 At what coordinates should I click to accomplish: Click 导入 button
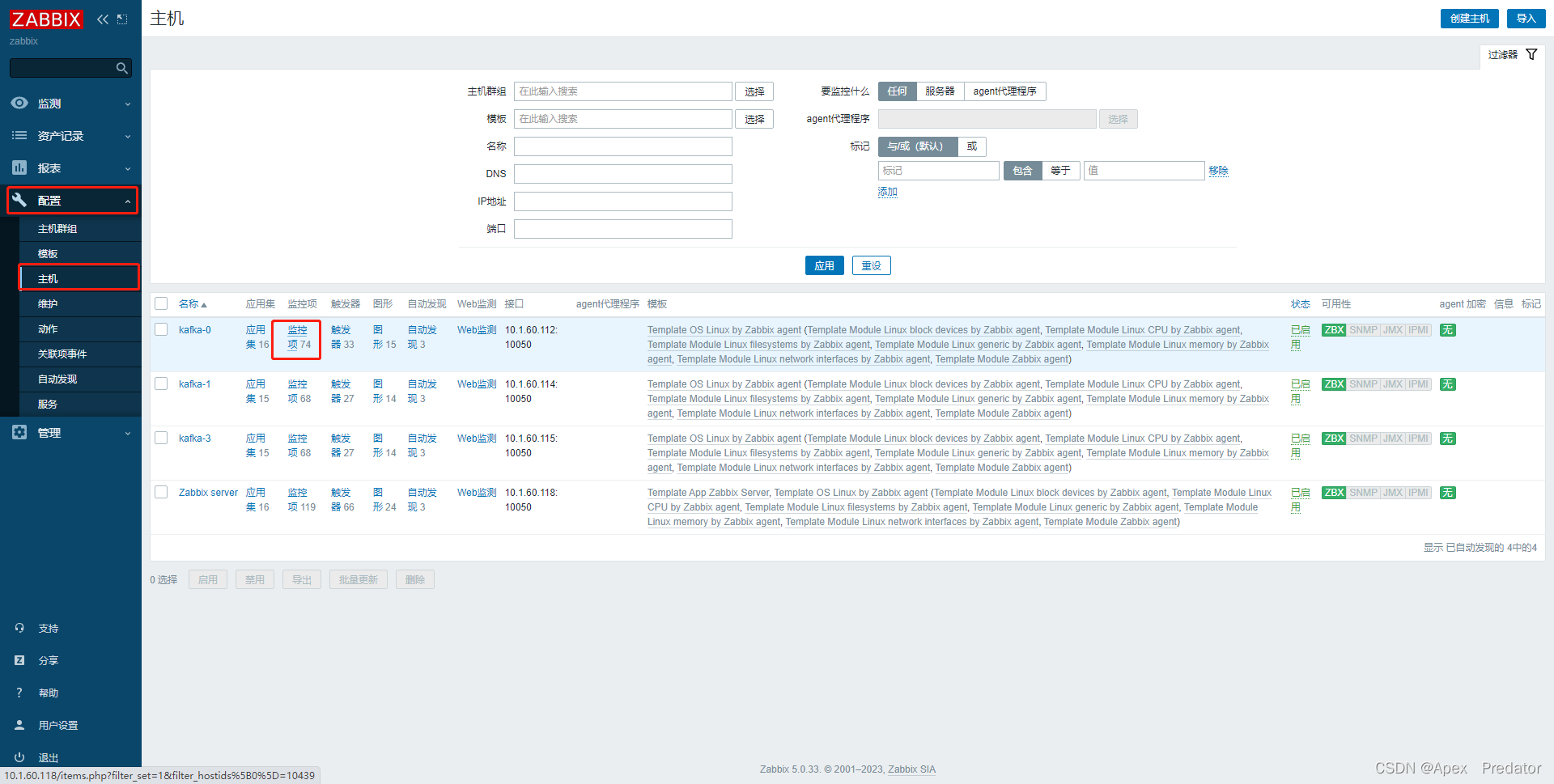tap(1526, 19)
